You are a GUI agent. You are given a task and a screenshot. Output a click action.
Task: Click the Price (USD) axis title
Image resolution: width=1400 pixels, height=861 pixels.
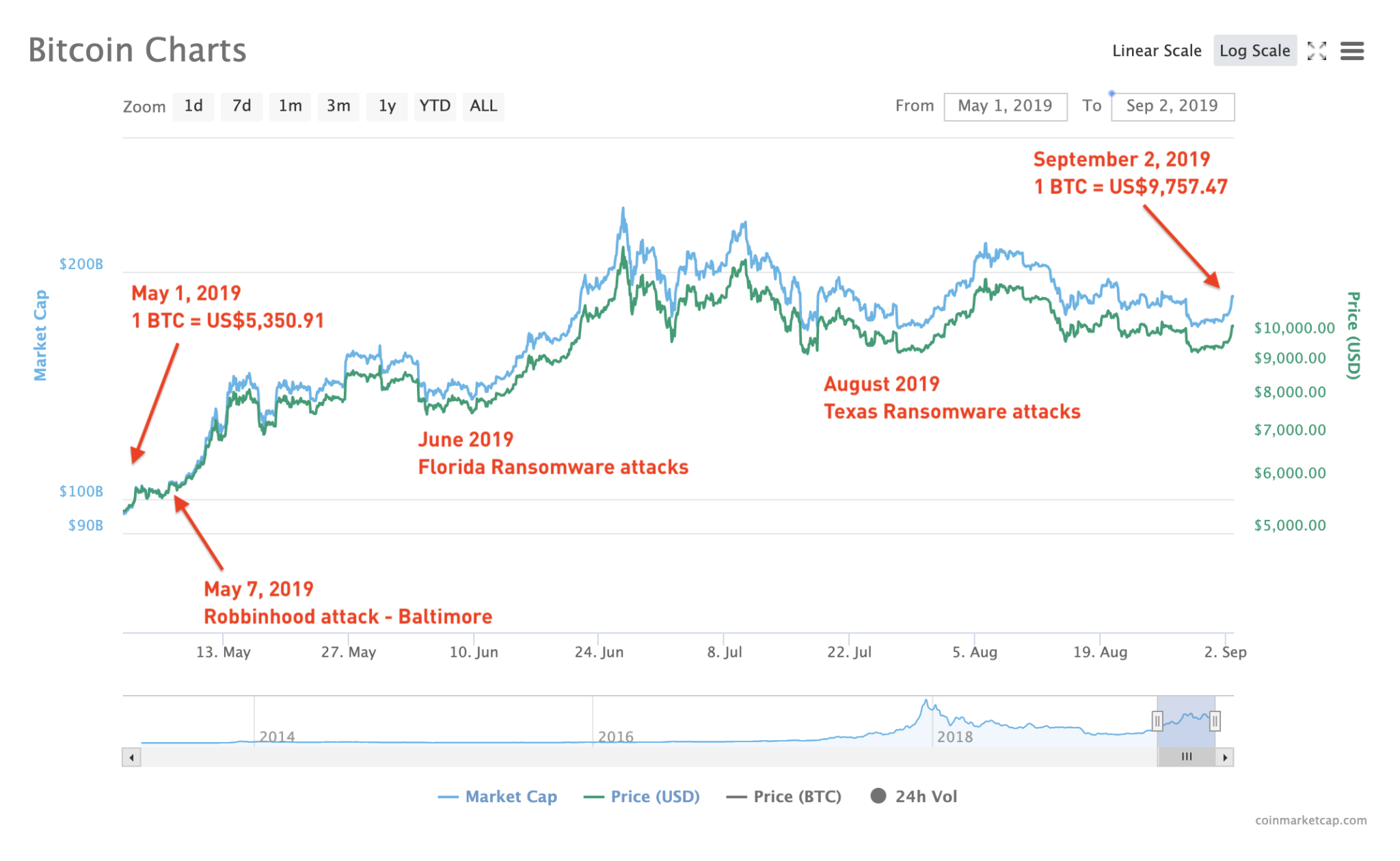(1353, 336)
